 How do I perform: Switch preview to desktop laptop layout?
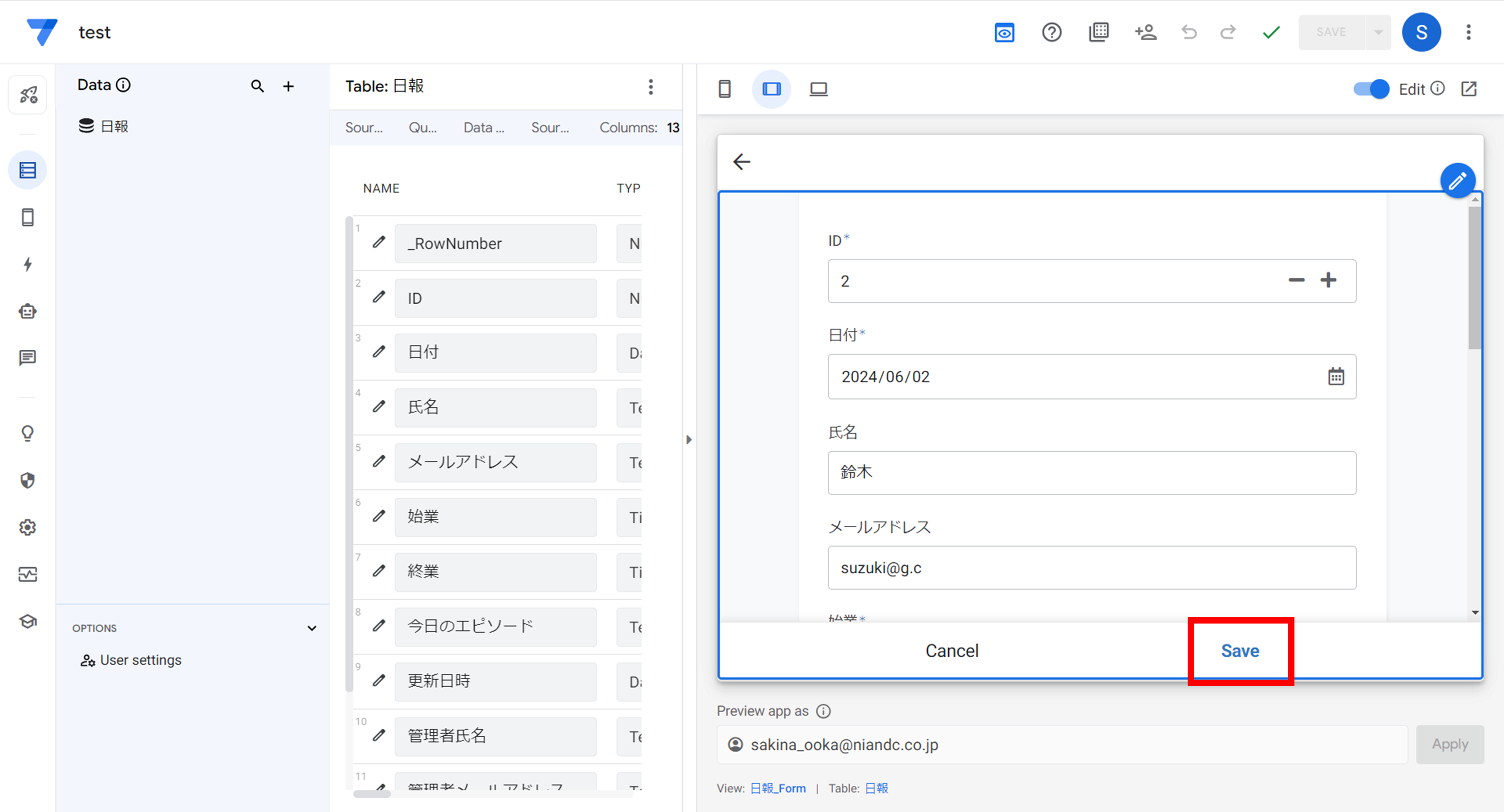(819, 89)
